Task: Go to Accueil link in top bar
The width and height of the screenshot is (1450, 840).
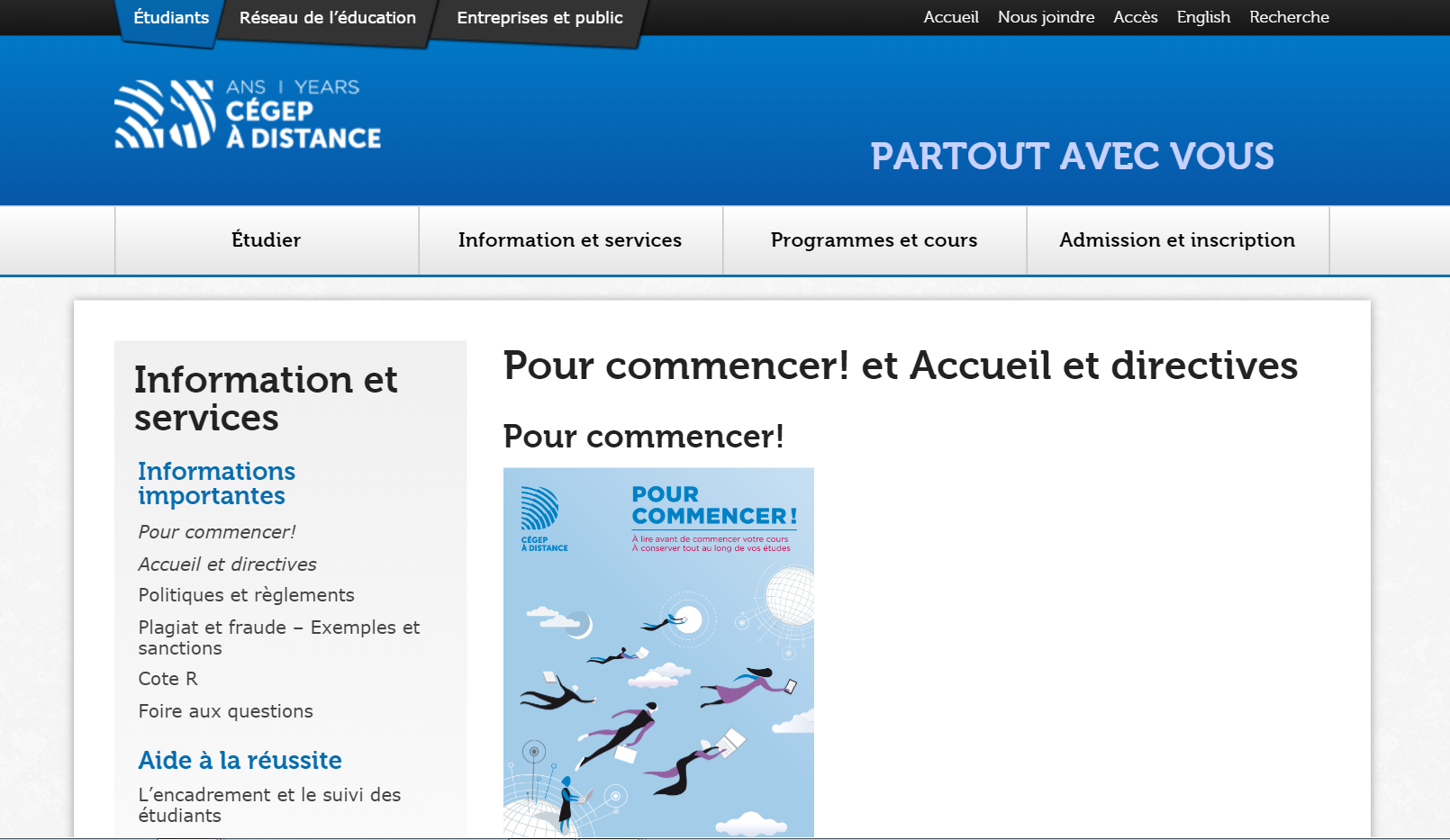Action: pyautogui.click(x=951, y=17)
